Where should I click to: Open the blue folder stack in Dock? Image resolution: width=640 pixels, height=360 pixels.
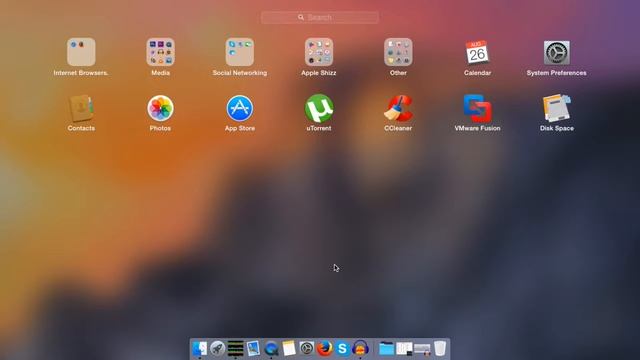click(x=386, y=349)
